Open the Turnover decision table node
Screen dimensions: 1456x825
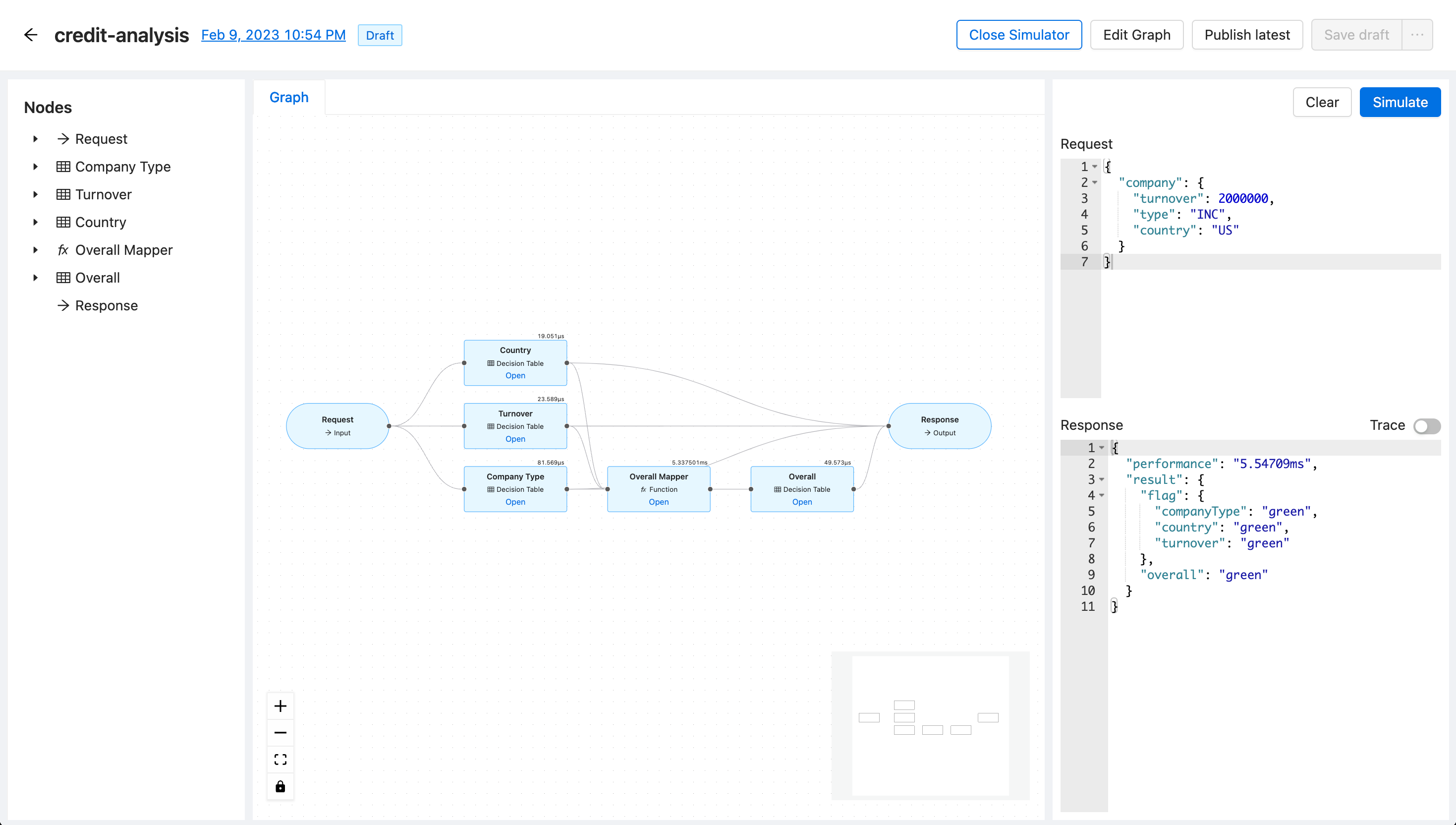pyautogui.click(x=515, y=439)
